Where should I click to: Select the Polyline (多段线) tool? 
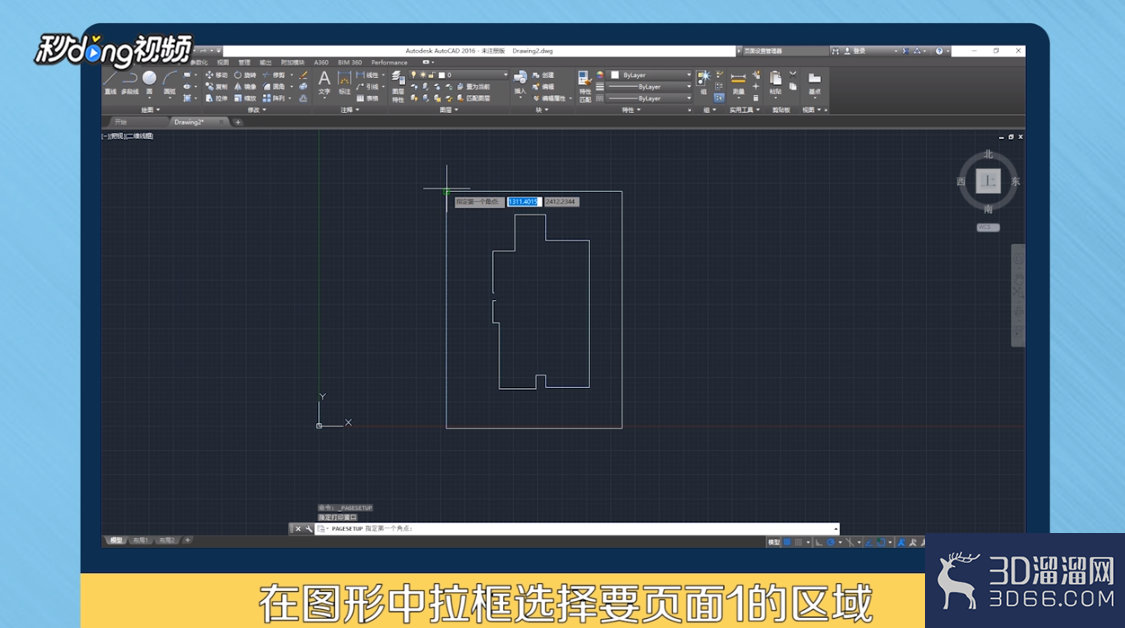[130, 82]
